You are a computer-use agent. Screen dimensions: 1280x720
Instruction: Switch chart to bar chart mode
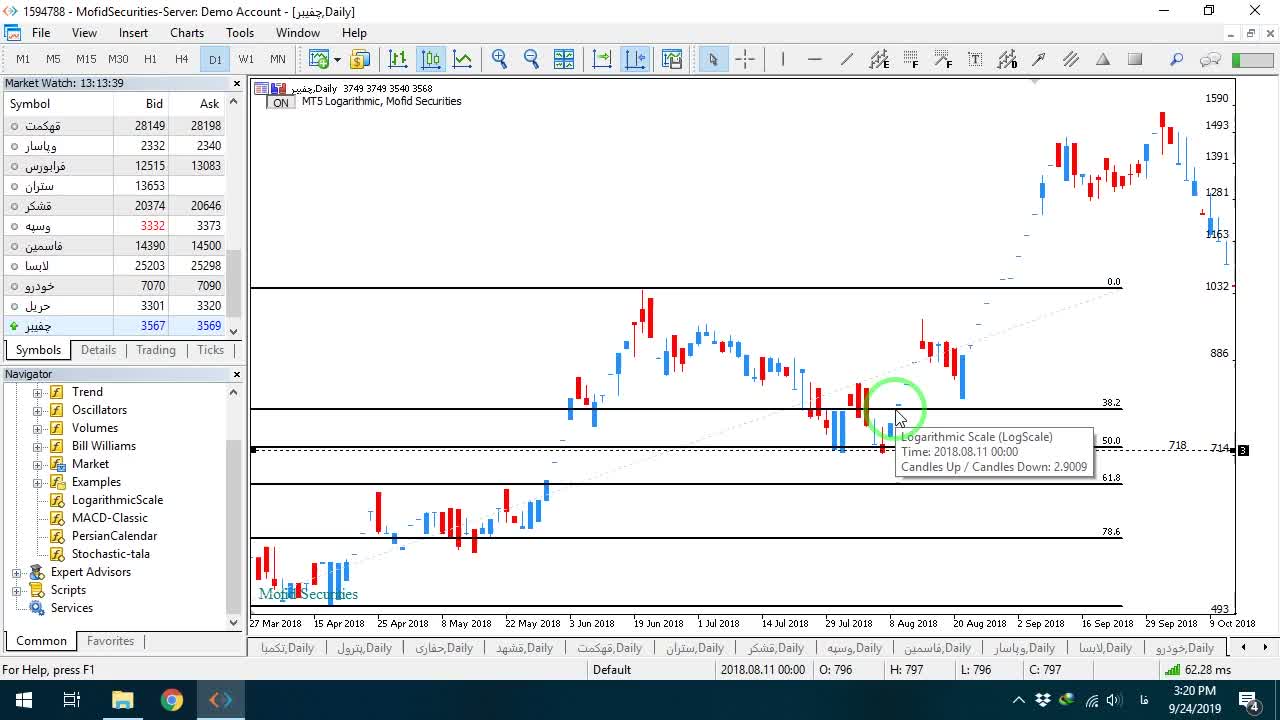[x=398, y=59]
